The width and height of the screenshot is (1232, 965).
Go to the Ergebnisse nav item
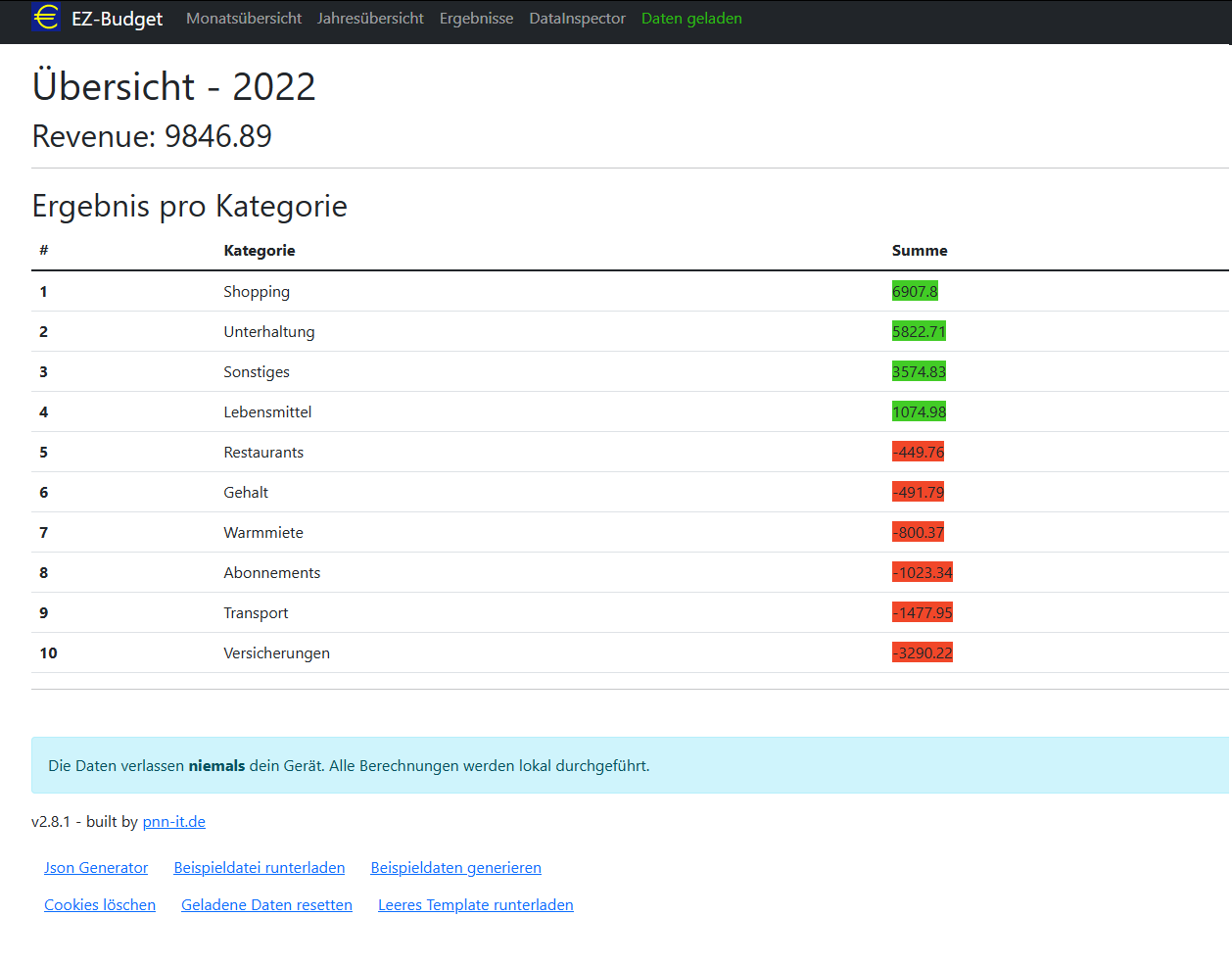pos(476,19)
